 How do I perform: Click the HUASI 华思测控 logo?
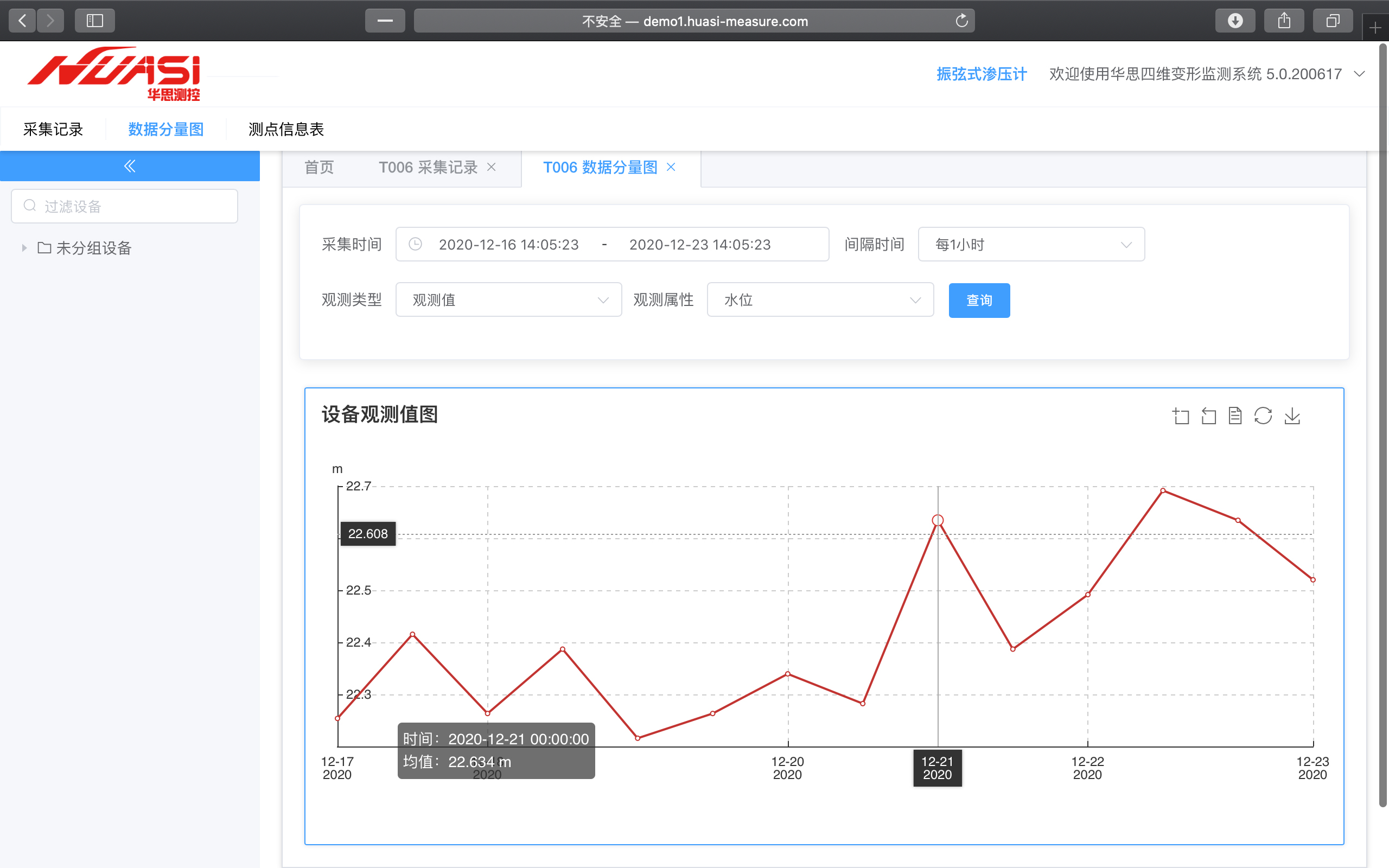113,74
